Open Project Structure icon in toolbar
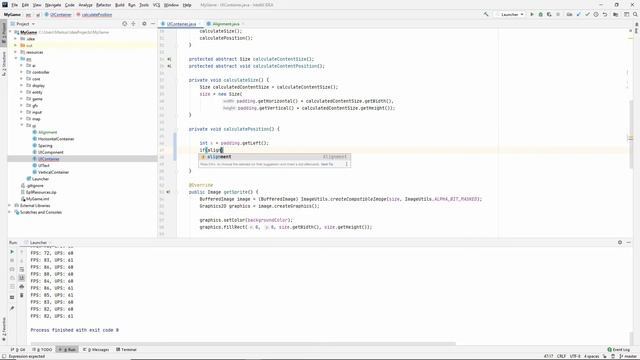 click(x=616, y=14)
